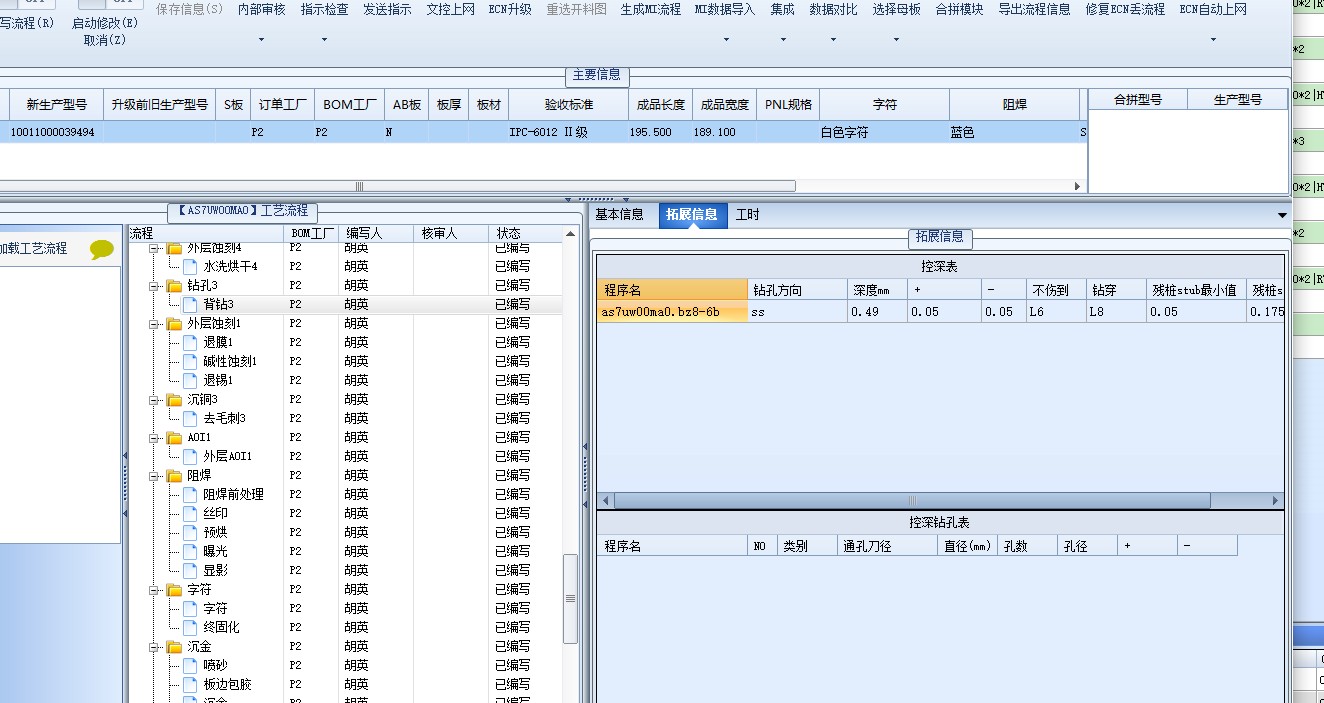Click the 水洗烘干4 document icon

(x=191, y=267)
